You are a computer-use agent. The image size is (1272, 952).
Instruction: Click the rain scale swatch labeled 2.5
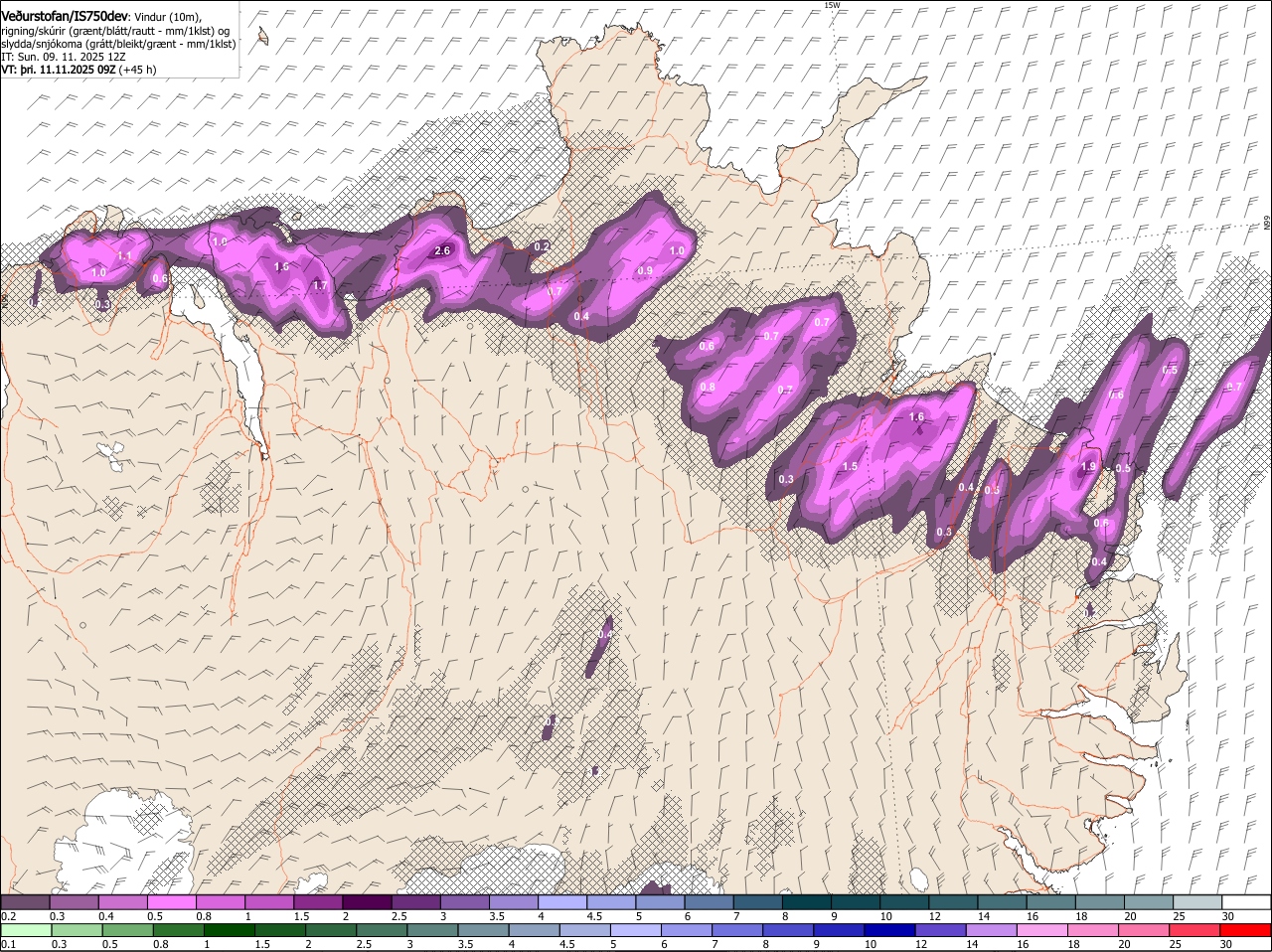pos(382,930)
